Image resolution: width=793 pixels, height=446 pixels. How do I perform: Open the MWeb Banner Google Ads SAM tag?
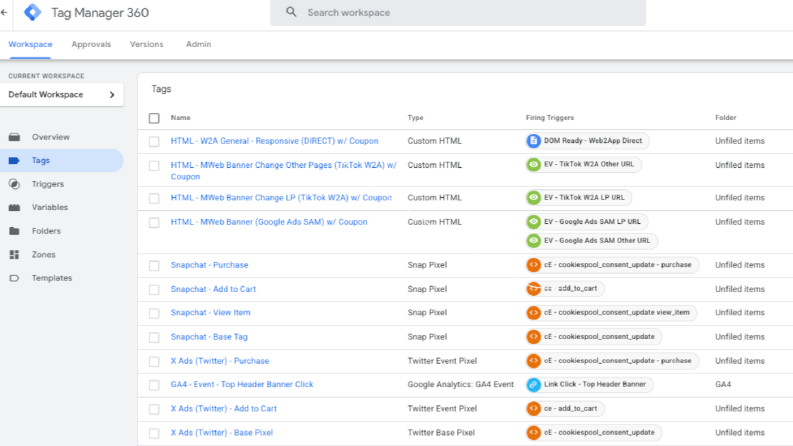pos(269,221)
